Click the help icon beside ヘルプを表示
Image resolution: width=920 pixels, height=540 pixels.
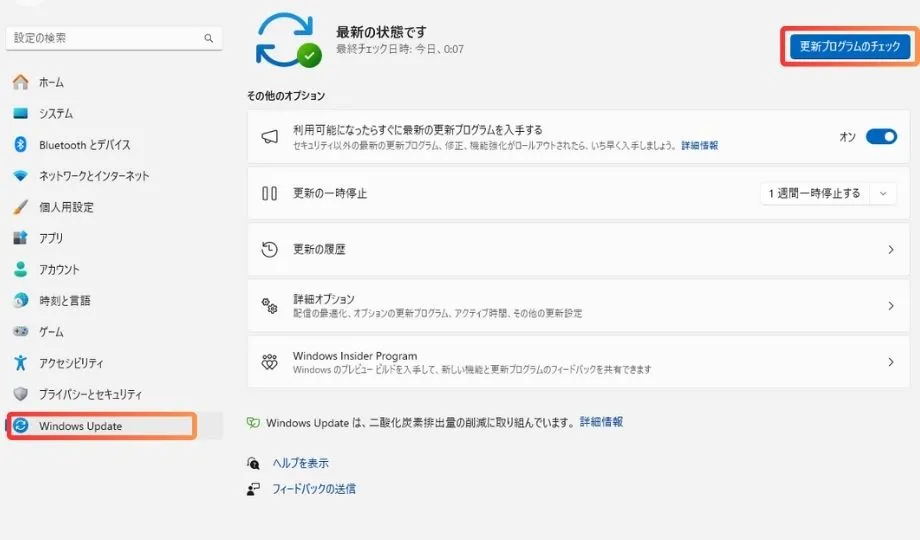tap(253, 463)
